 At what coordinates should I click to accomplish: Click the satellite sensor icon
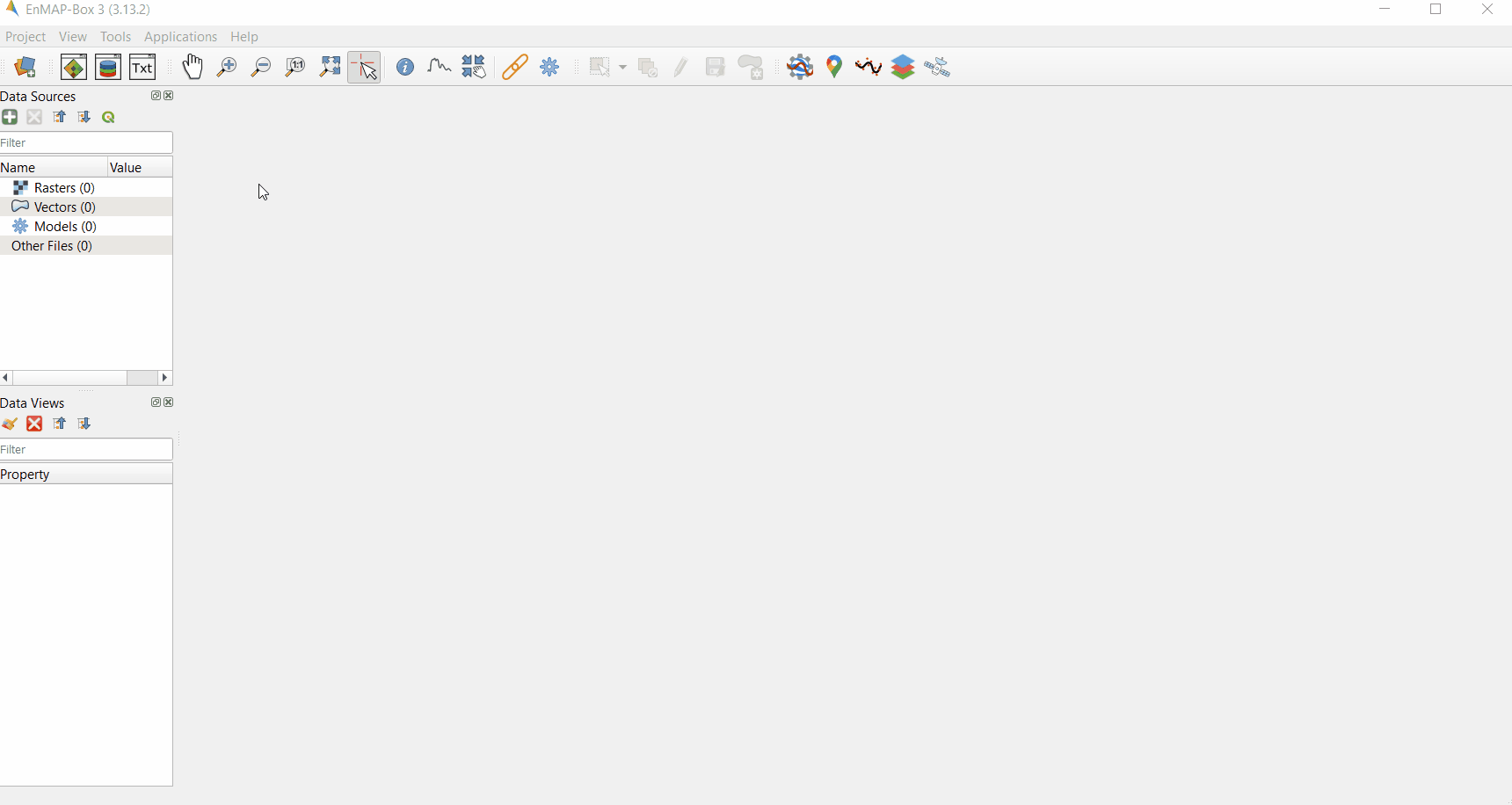[937, 68]
